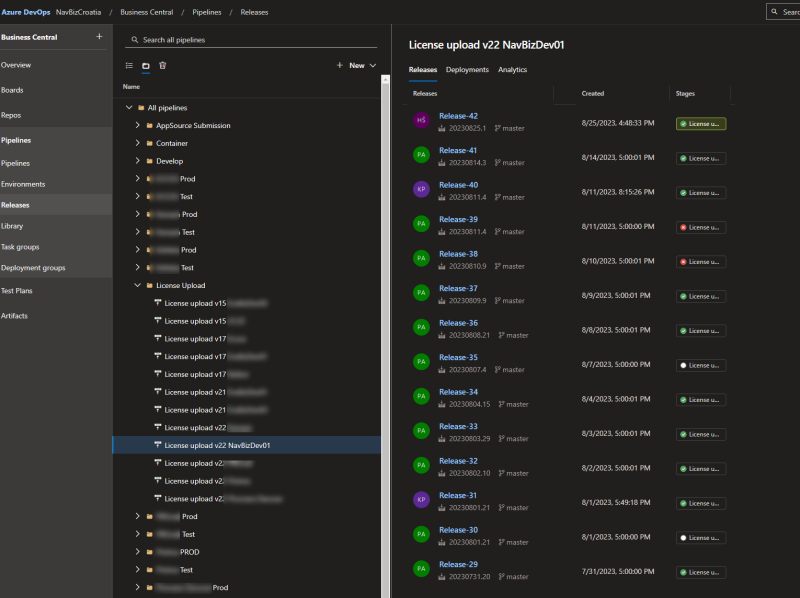800x598 pixels.
Task: Open the failed stage badge for Release-39
Action: coord(701,228)
